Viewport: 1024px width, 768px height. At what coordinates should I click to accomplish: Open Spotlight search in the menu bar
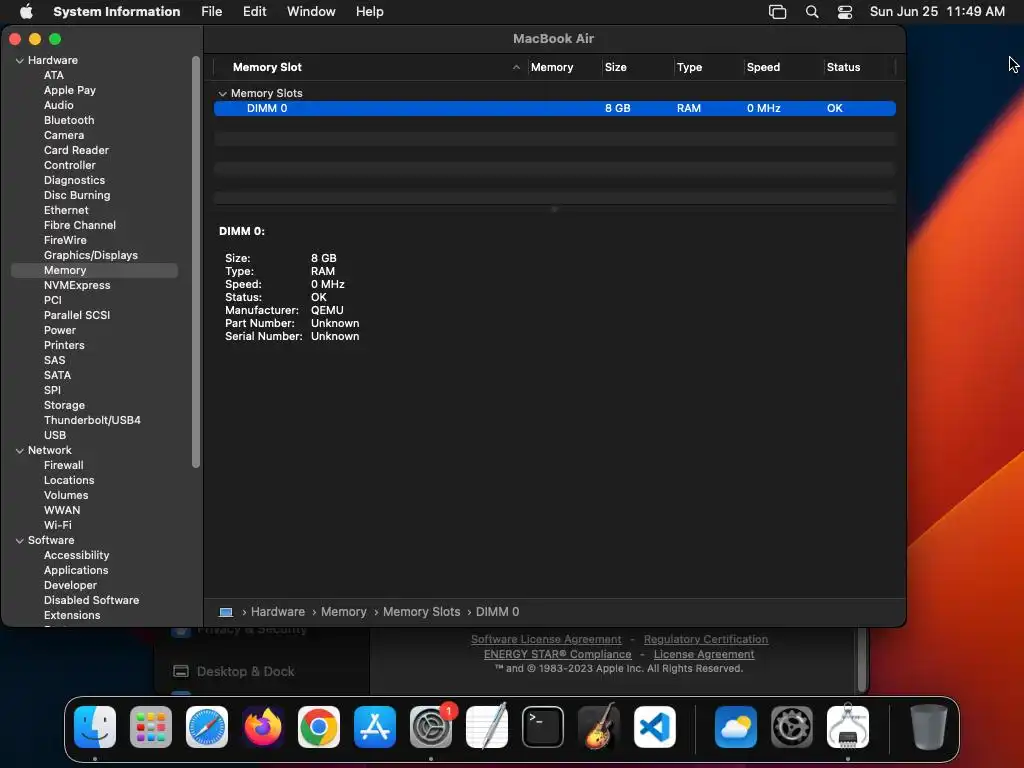click(x=812, y=12)
